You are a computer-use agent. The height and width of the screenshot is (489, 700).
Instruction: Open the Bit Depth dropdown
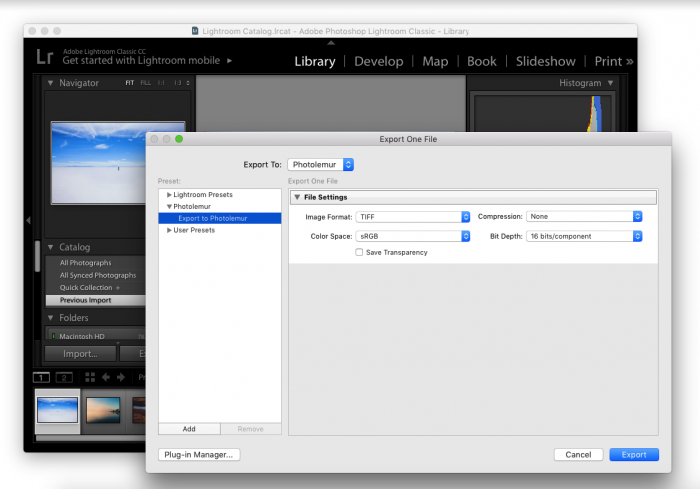584,236
